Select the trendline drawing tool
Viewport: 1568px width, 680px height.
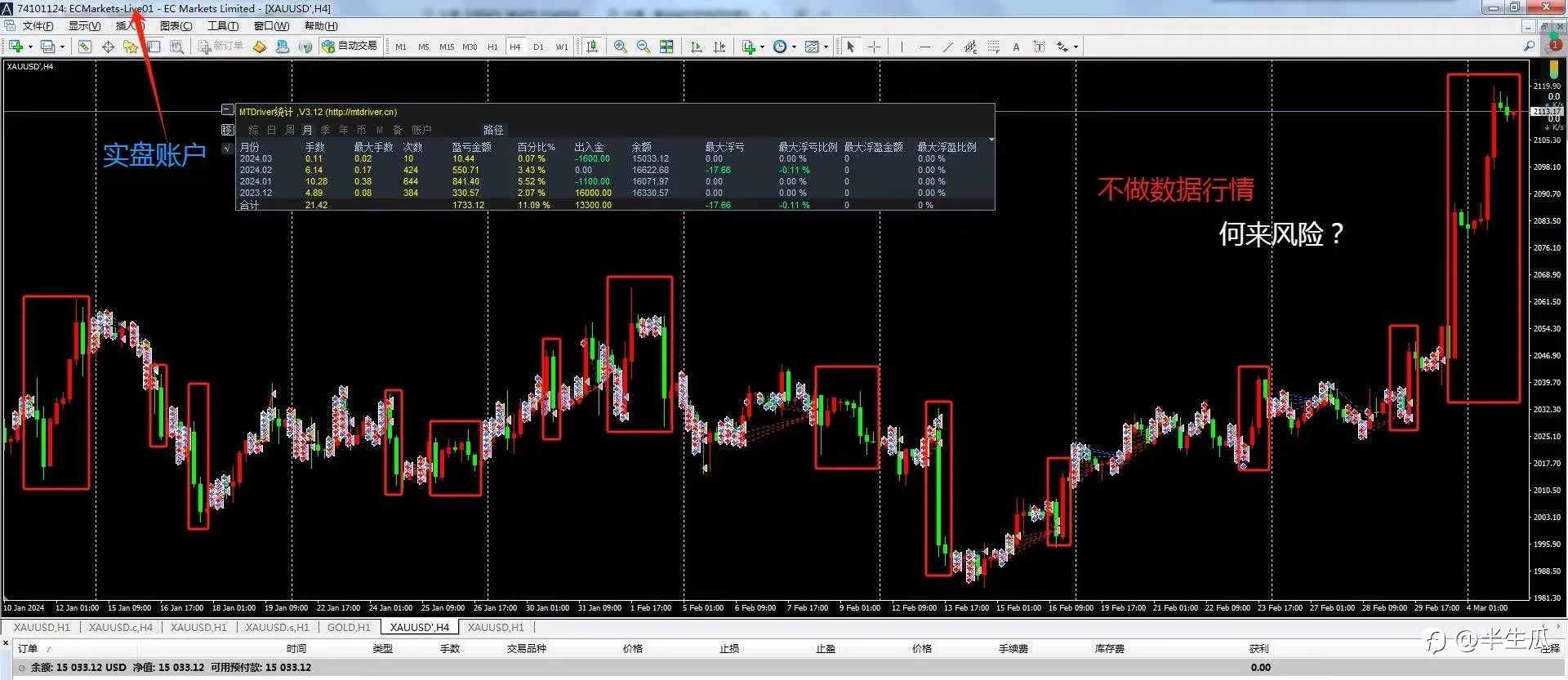tap(947, 47)
